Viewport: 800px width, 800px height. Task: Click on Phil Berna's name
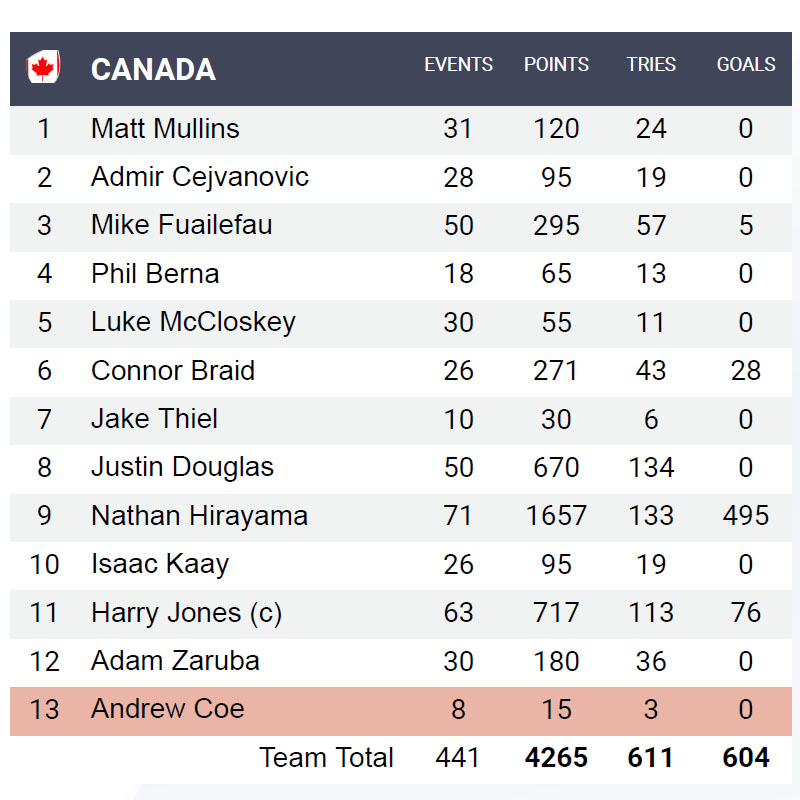coord(155,274)
